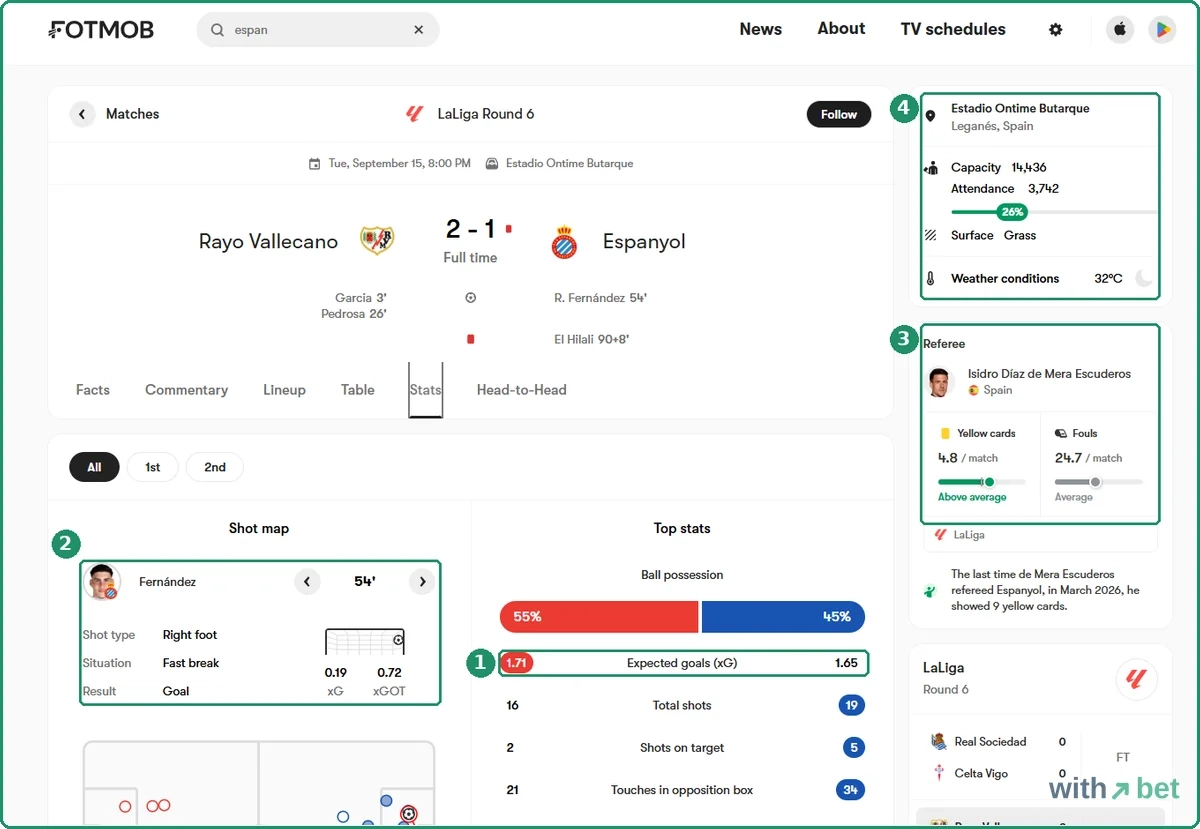Open the Apple App Store link
1200x829 pixels.
pyautogui.click(x=1120, y=30)
